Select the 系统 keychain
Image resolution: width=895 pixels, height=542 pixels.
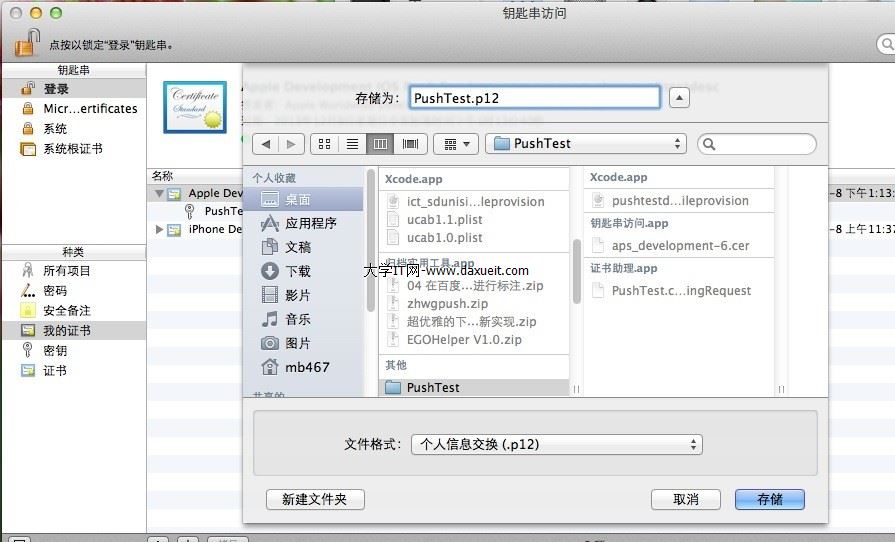click(x=74, y=128)
